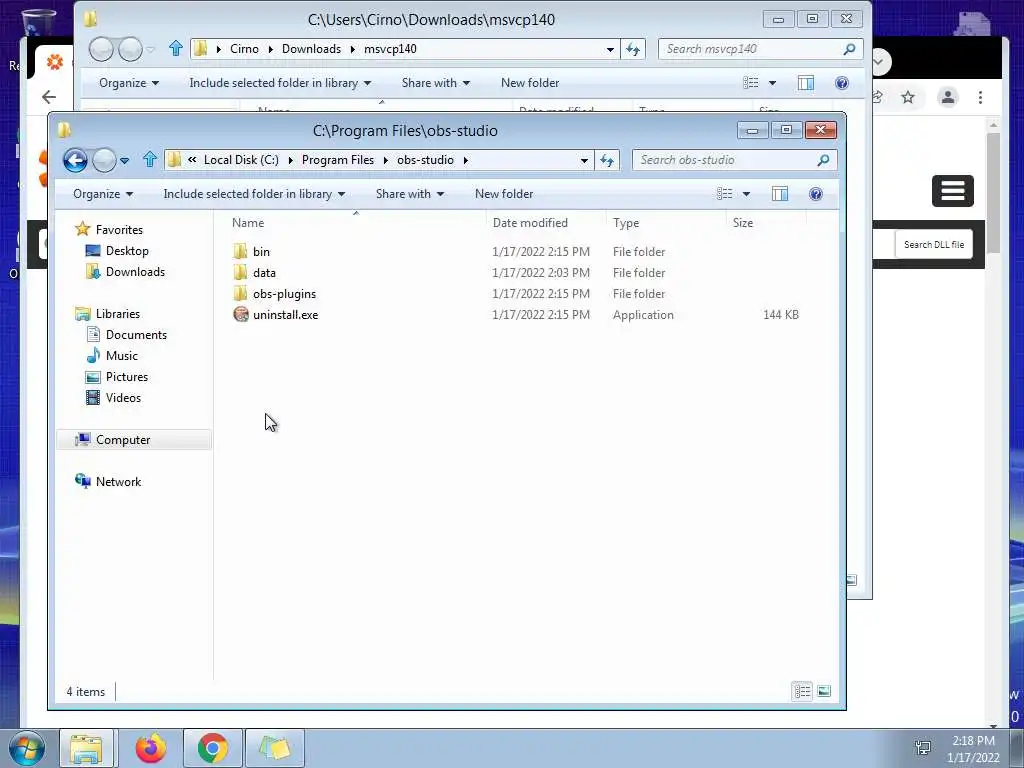The width and height of the screenshot is (1024, 768).
Task: Open Organize menu in msvcp140 window
Action: (x=129, y=83)
